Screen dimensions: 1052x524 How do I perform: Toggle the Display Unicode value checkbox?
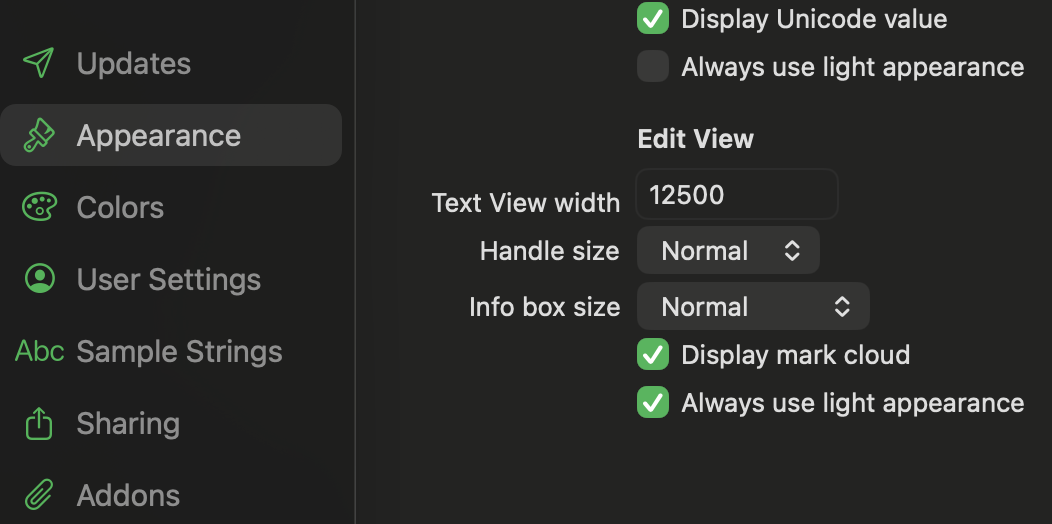tap(653, 18)
